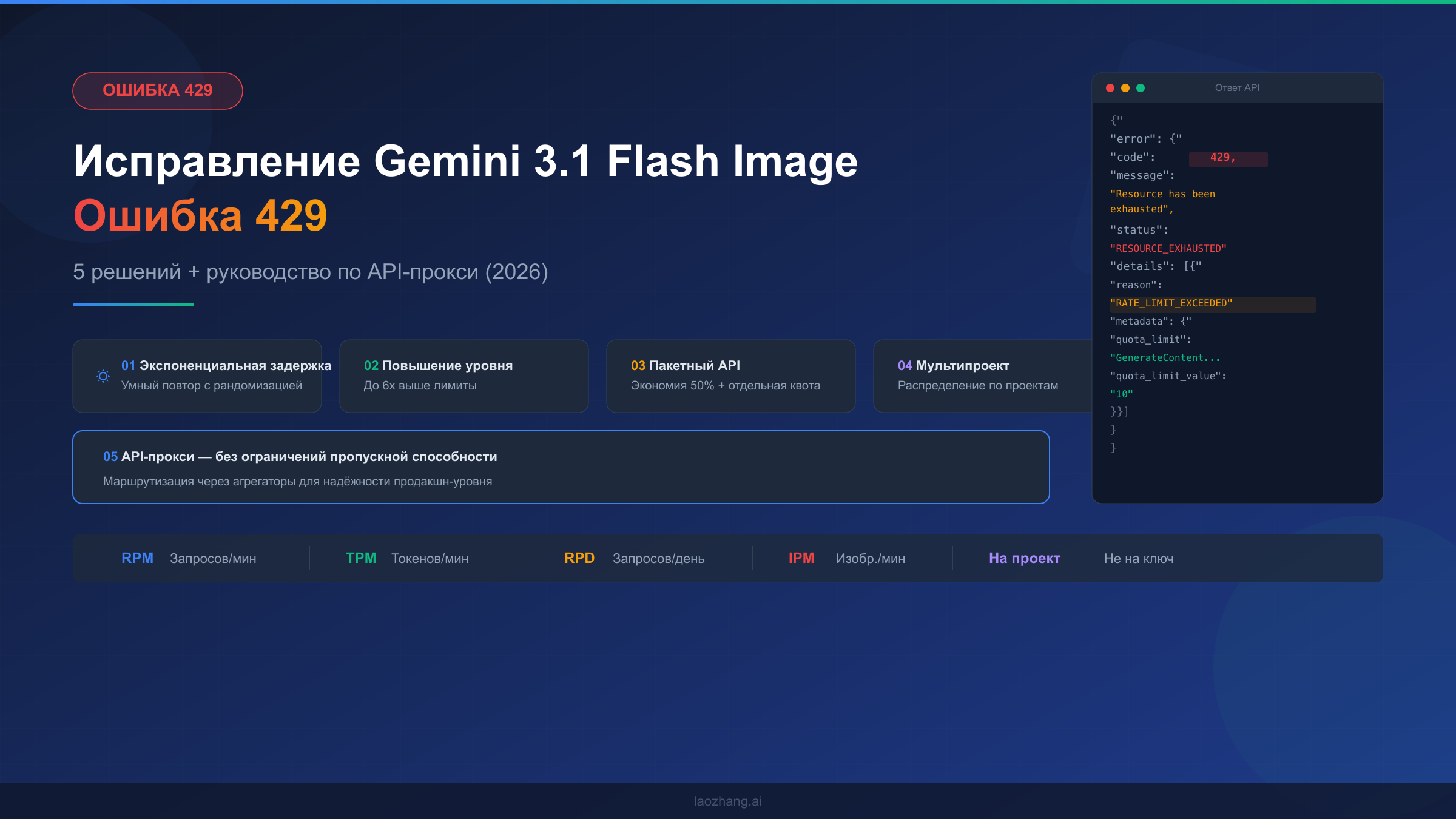The height and width of the screenshot is (819, 1456).
Task: Click the red dot in the API window
Action: point(1110,88)
